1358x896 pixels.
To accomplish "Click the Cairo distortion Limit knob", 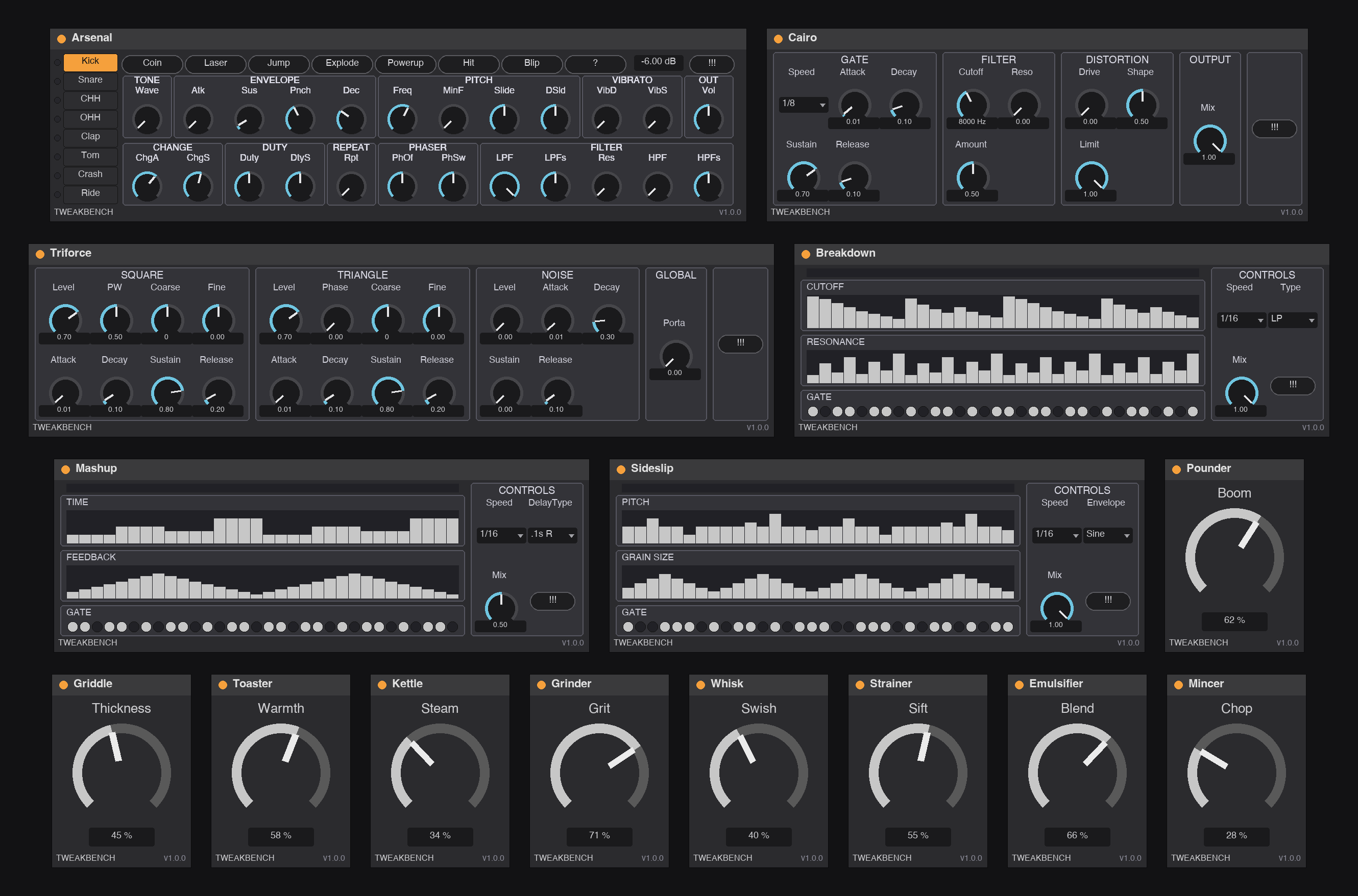I will click(x=1091, y=178).
